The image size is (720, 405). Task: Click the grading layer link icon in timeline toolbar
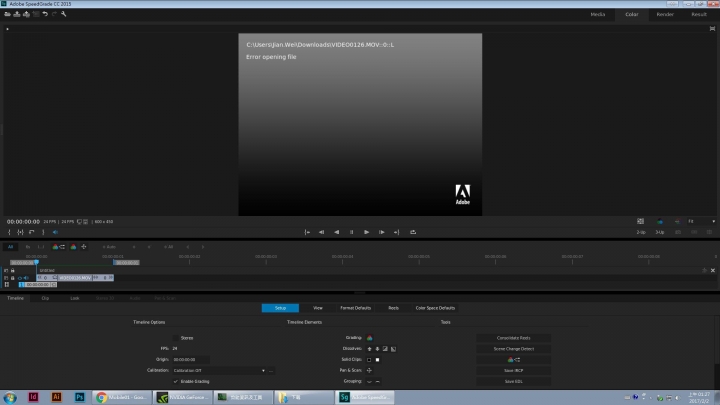tap(58, 247)
